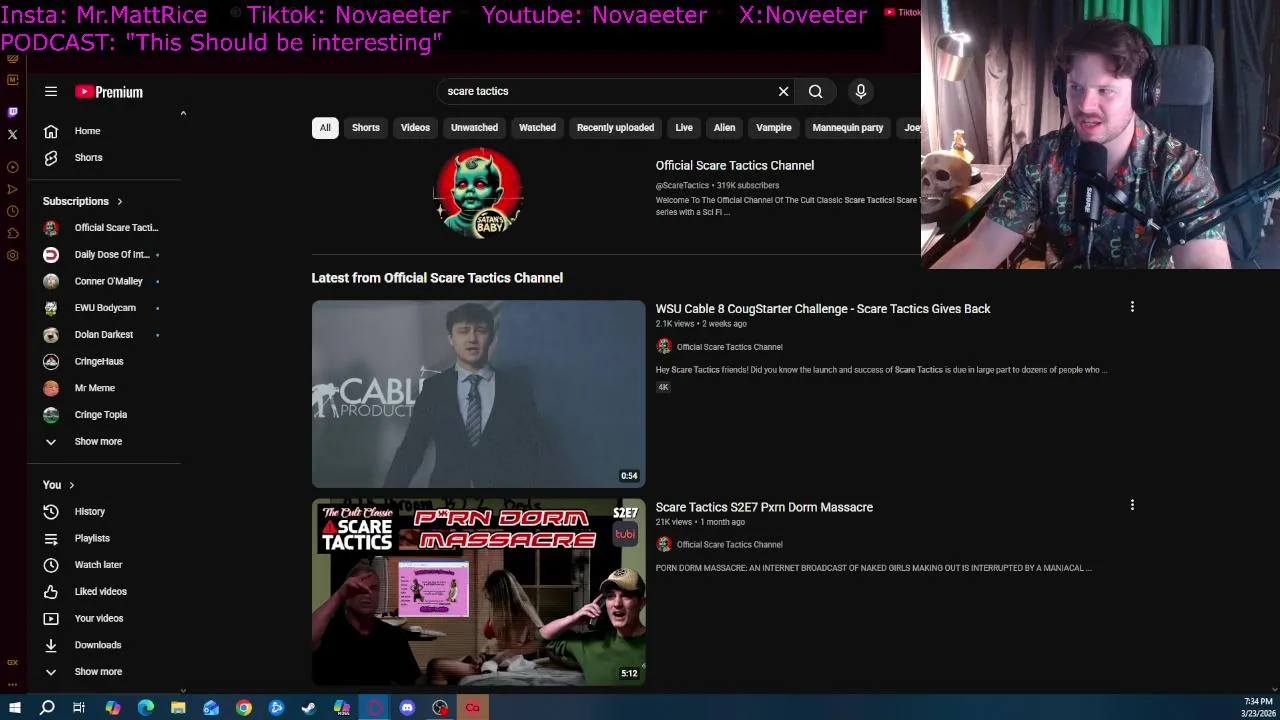Screen dimensions: 1280x720
Task: Open the YouTube hamburger guide menu
Action: 51,91
